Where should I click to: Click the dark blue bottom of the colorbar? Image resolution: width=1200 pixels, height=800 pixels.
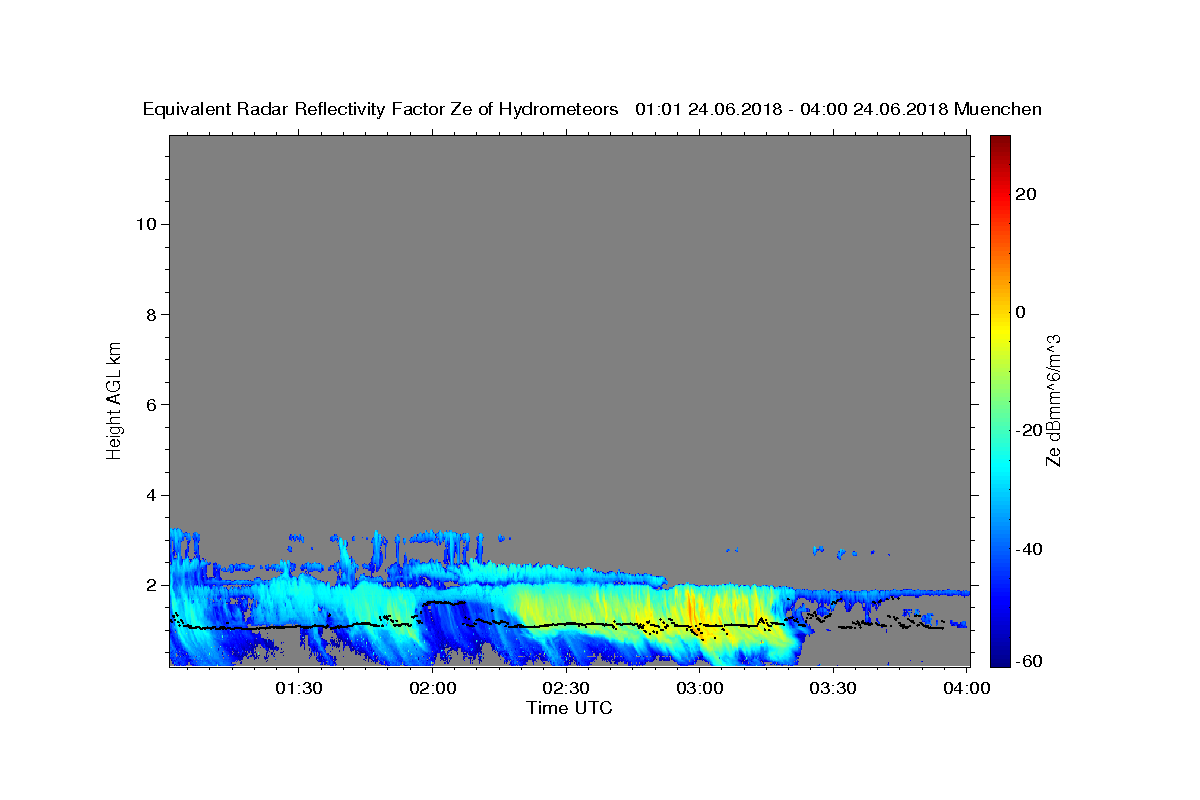click(x=1000, y=657)
